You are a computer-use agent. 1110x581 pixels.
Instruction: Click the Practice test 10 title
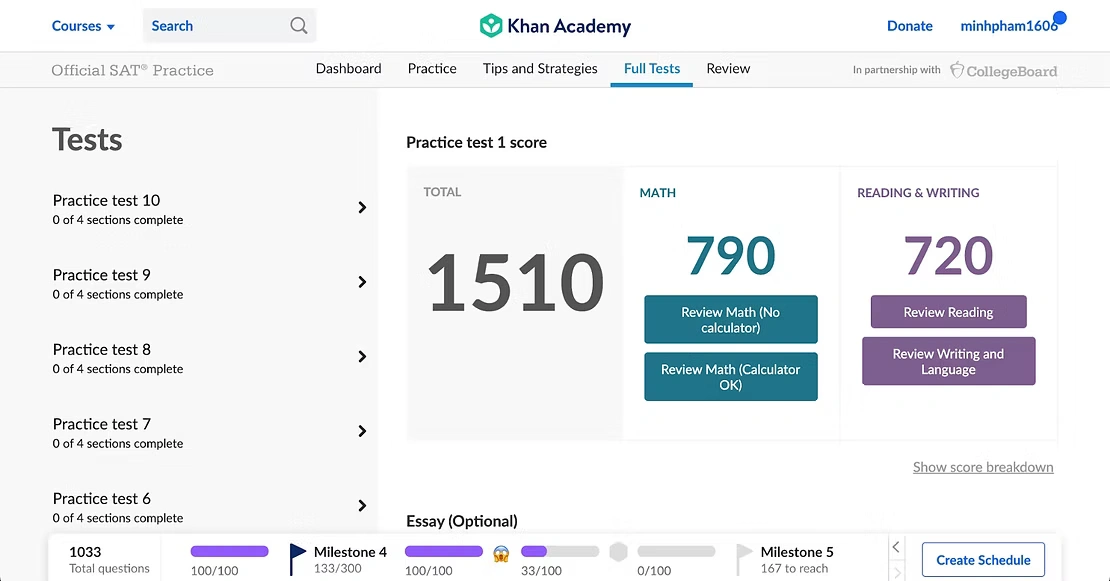[106, 200]
